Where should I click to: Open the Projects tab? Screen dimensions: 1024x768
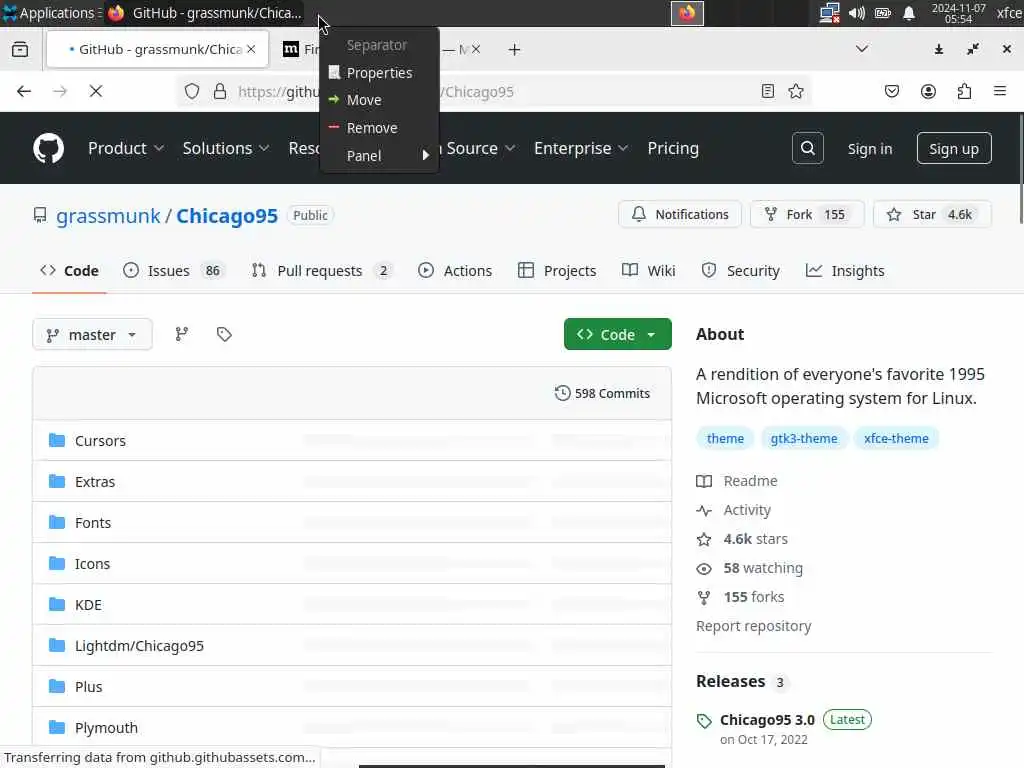tap(557, 270)
